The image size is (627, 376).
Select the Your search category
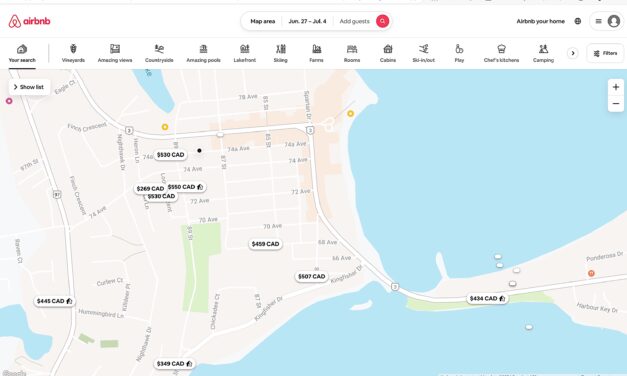pos(22,54)
